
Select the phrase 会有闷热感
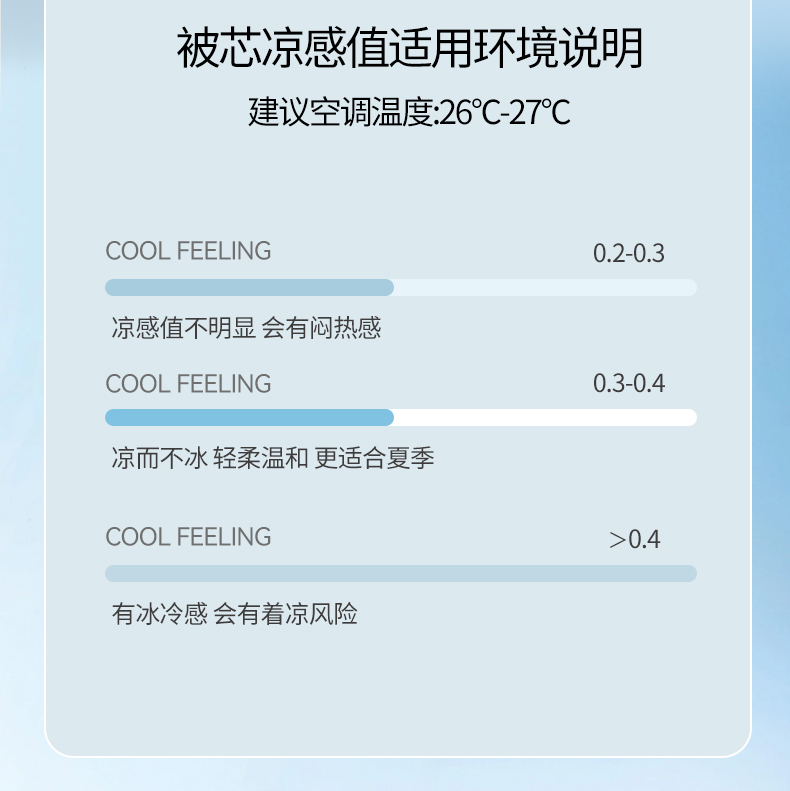pyautogui.click(x=321, y=328)
